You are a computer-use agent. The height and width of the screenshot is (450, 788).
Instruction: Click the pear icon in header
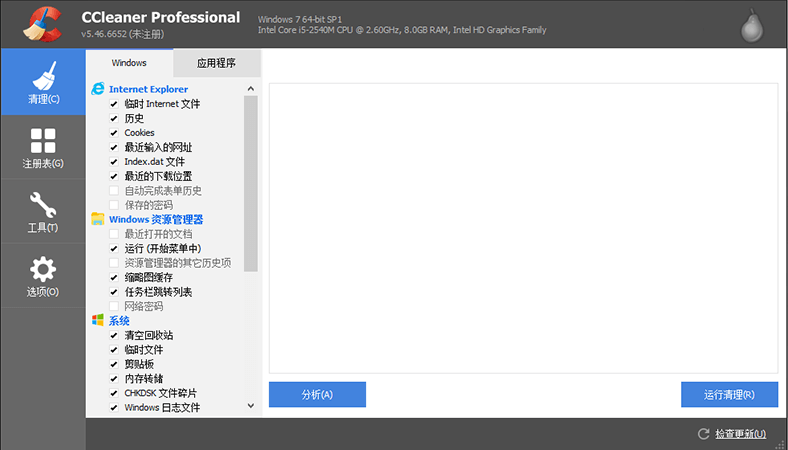752,25
